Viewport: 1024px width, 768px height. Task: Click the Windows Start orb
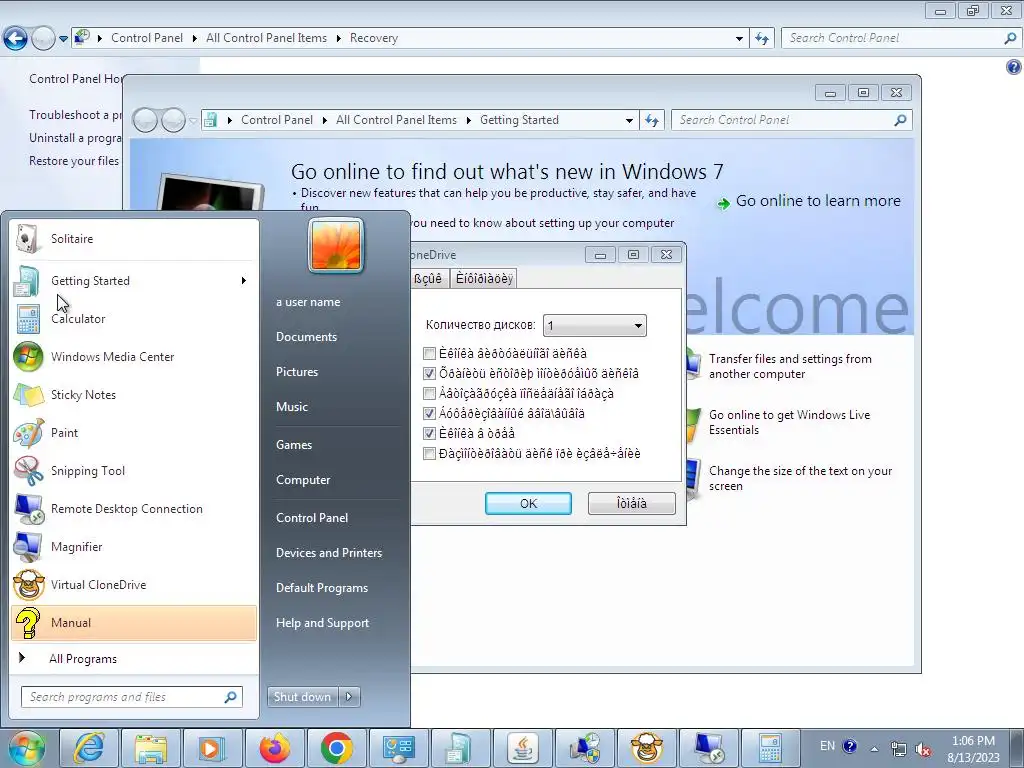tap(26, 748)
